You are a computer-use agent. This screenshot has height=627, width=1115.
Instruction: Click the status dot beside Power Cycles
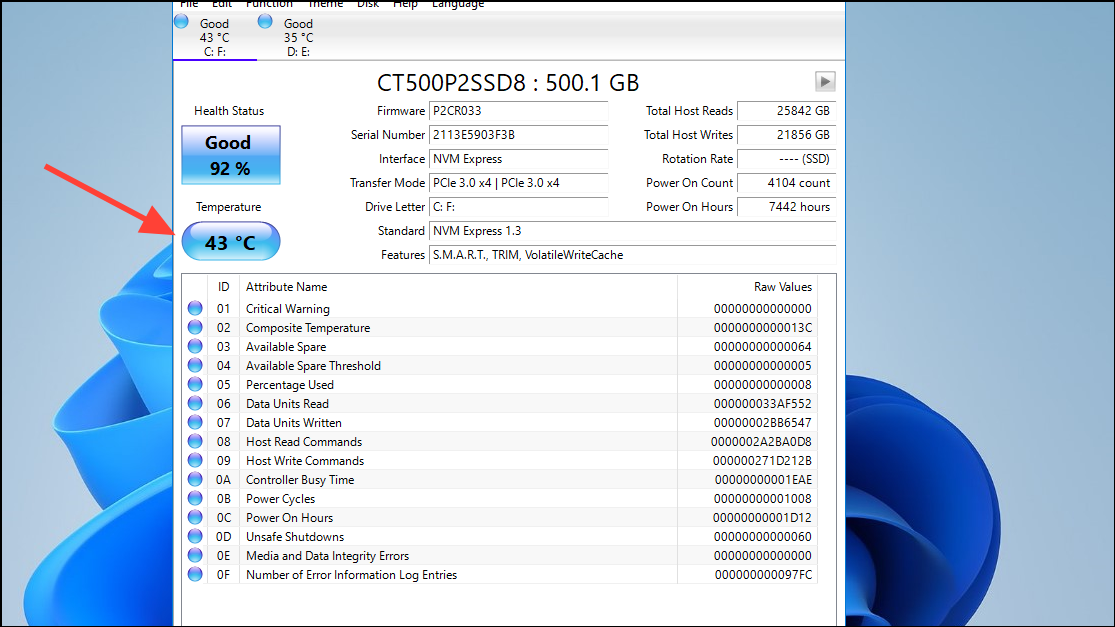195,498
